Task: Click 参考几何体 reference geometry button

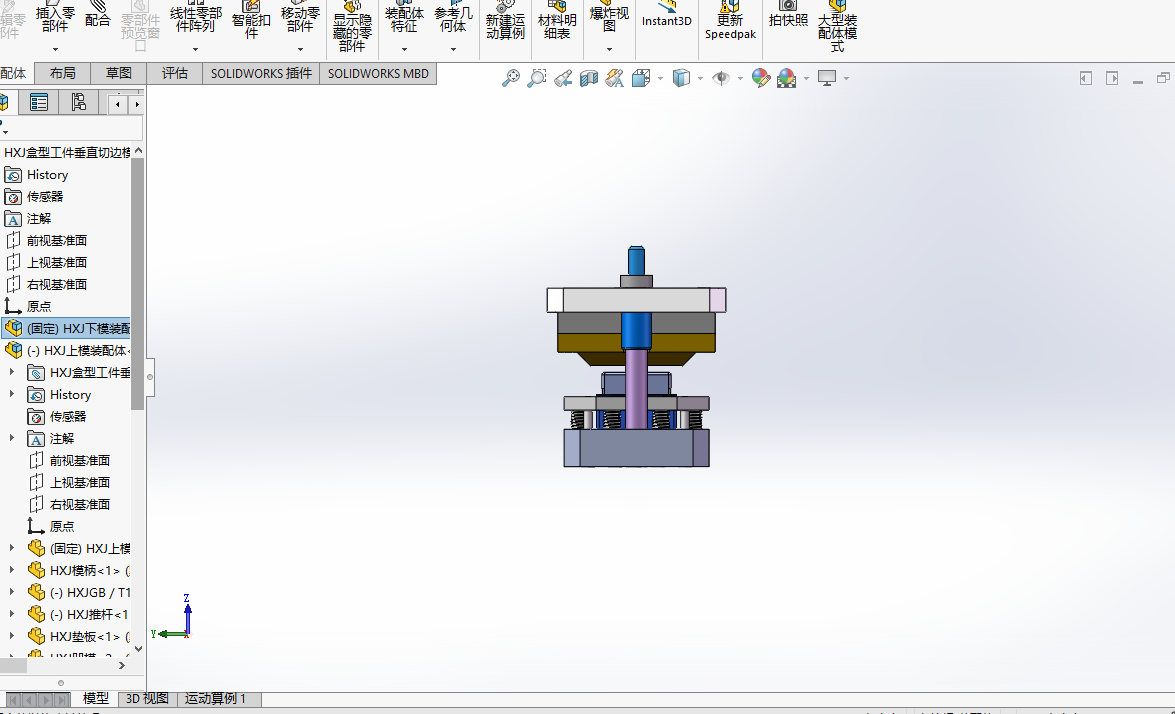Action: point(453,19)
